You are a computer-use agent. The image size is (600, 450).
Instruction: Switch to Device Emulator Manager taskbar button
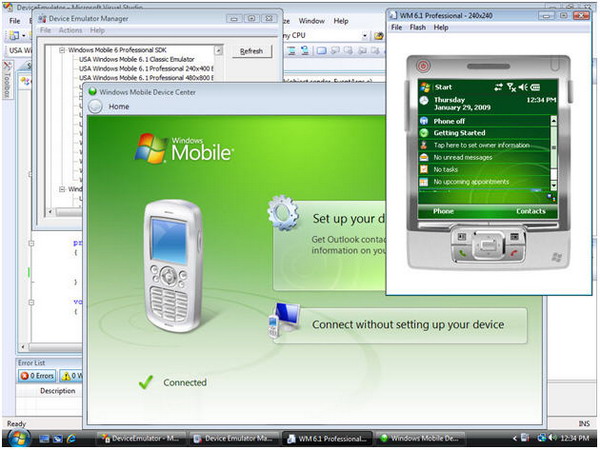[235, 439]
